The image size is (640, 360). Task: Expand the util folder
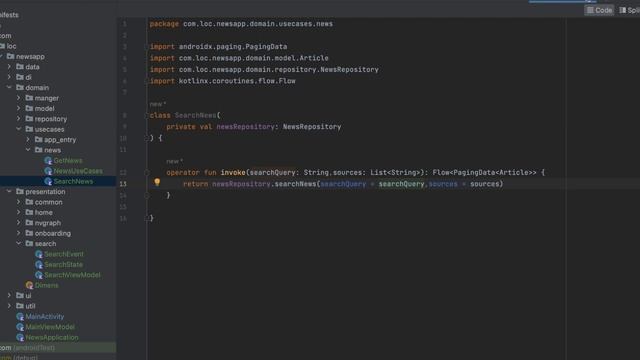pos(9,306)
